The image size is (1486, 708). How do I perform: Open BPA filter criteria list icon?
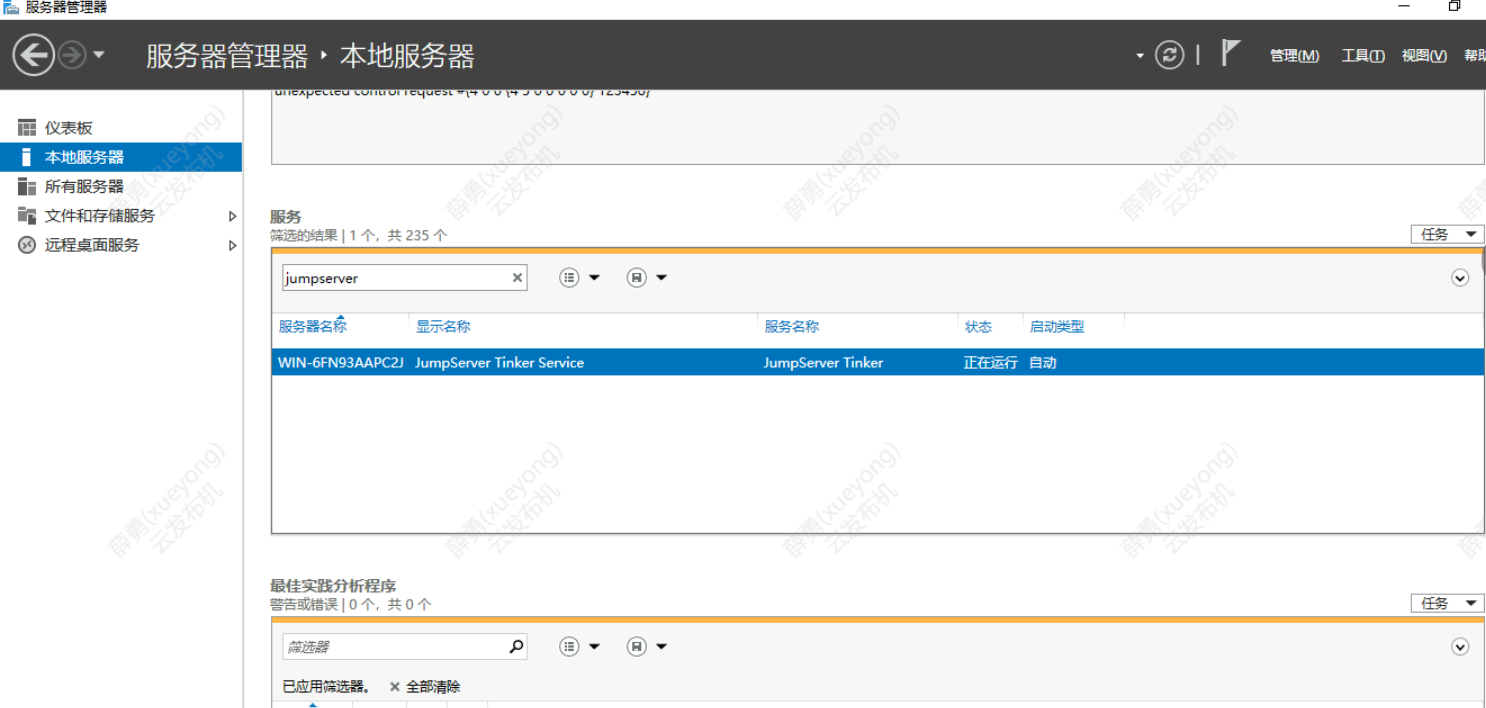569,647
